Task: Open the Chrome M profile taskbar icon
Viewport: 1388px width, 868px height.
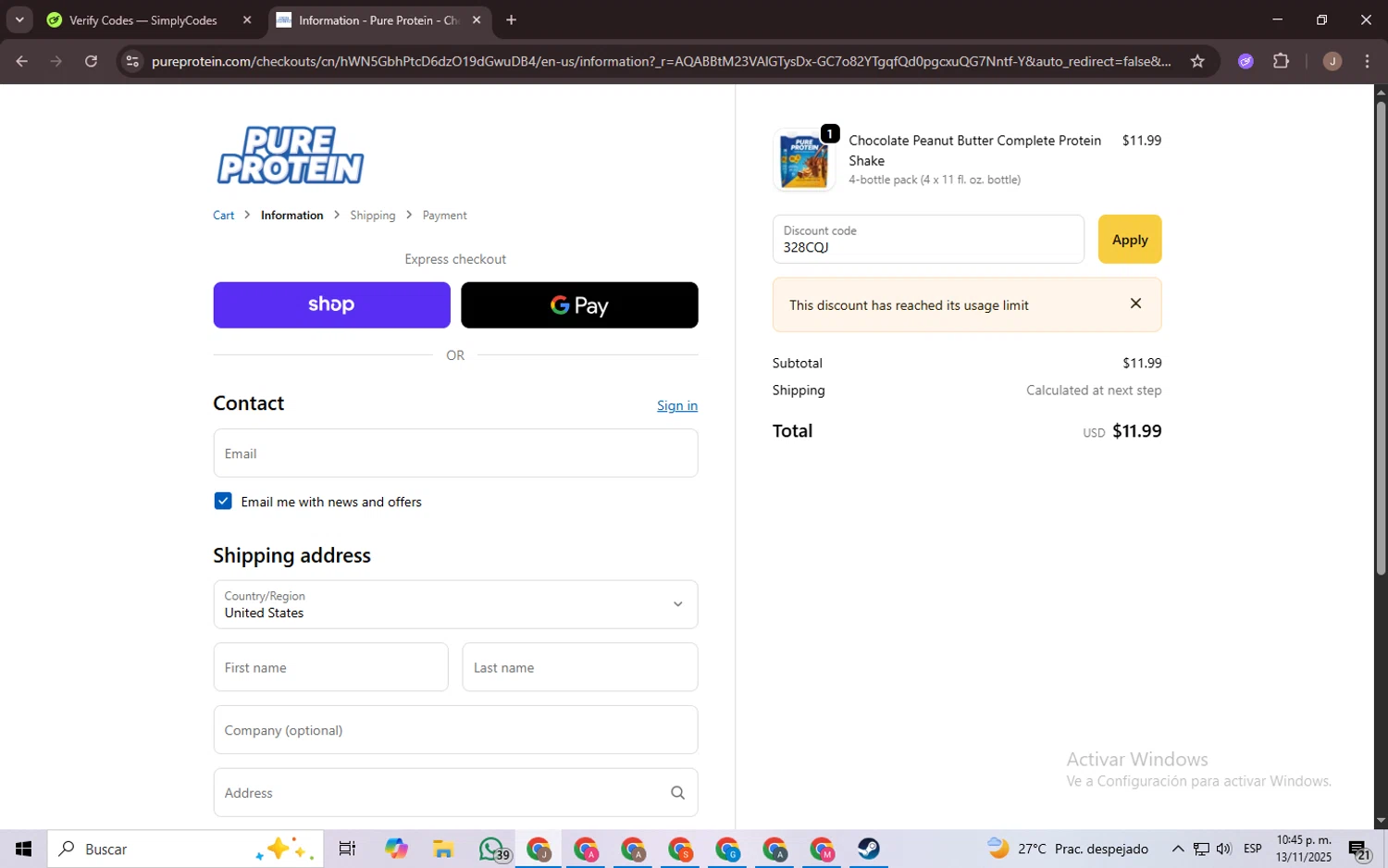Action: (822, 849)
